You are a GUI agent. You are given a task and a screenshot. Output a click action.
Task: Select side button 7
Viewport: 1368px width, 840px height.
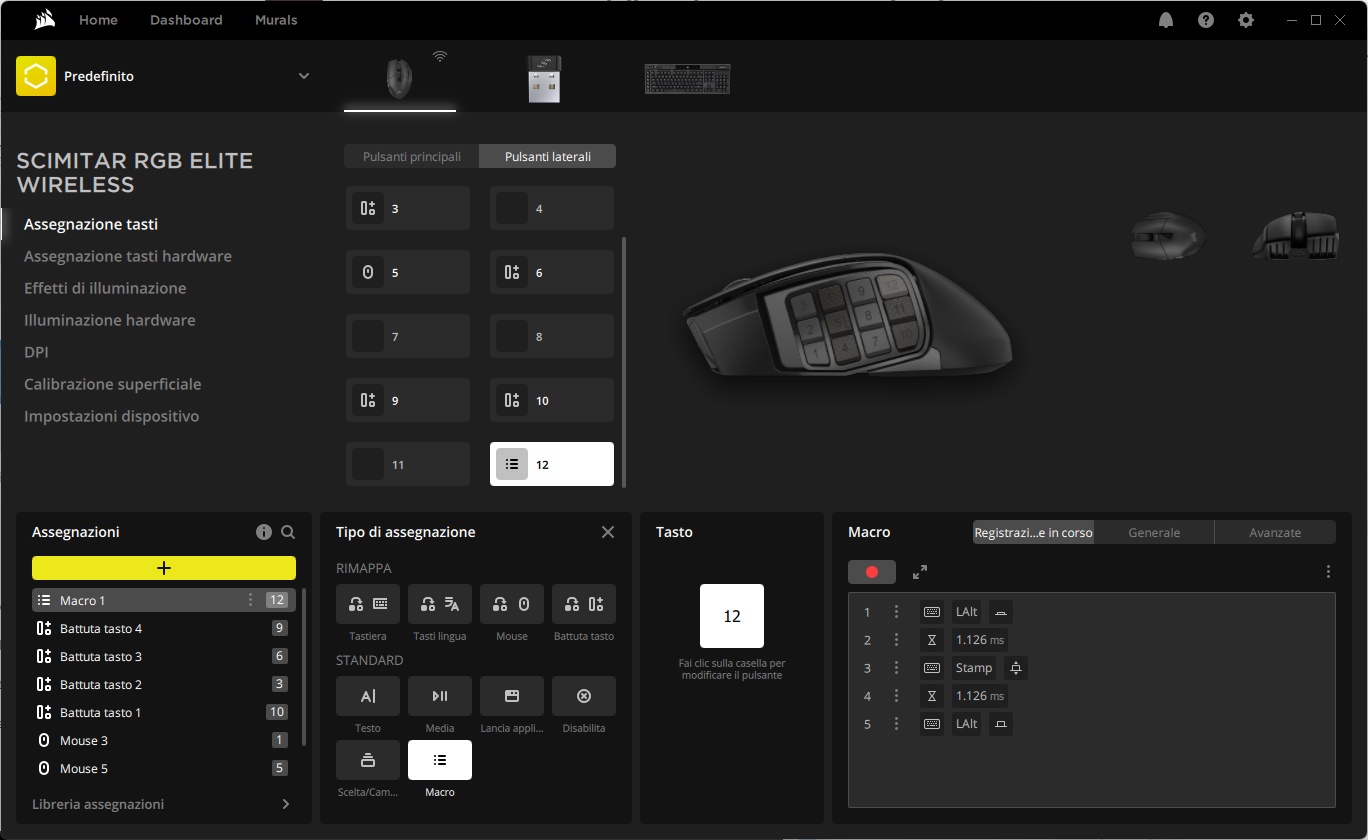click(408, 336)
